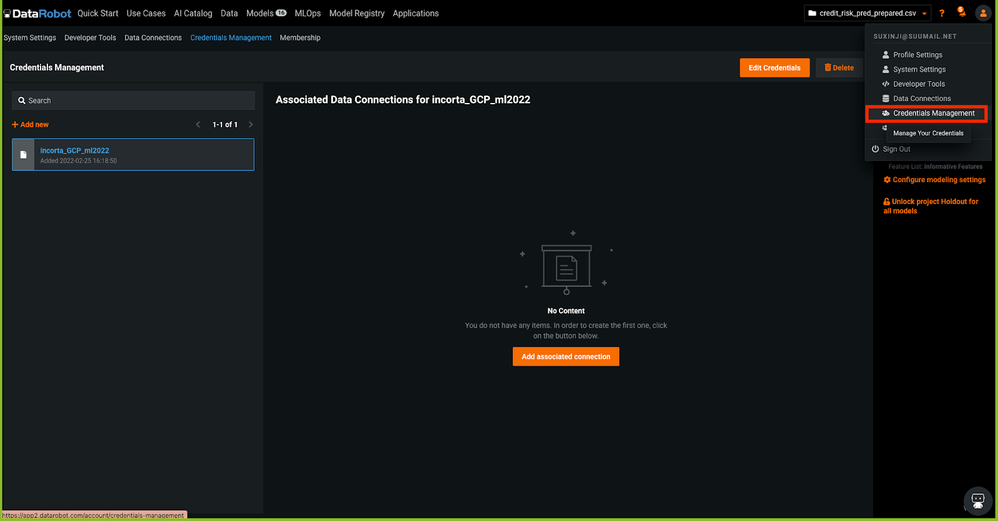The width and height of the screenshot is (998, 521).
Task: Expand the credit_risk_pred_prepared.csv project dropdown
Action: point(868,13)
